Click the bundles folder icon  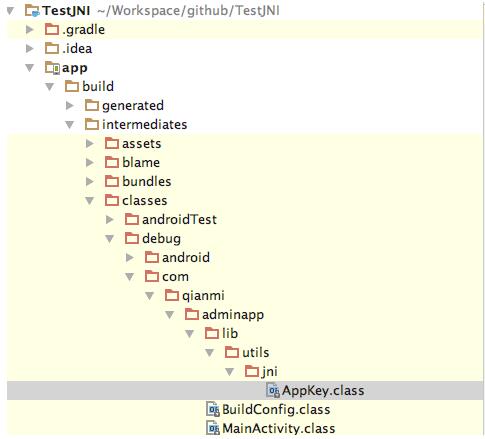pos(112,181)
